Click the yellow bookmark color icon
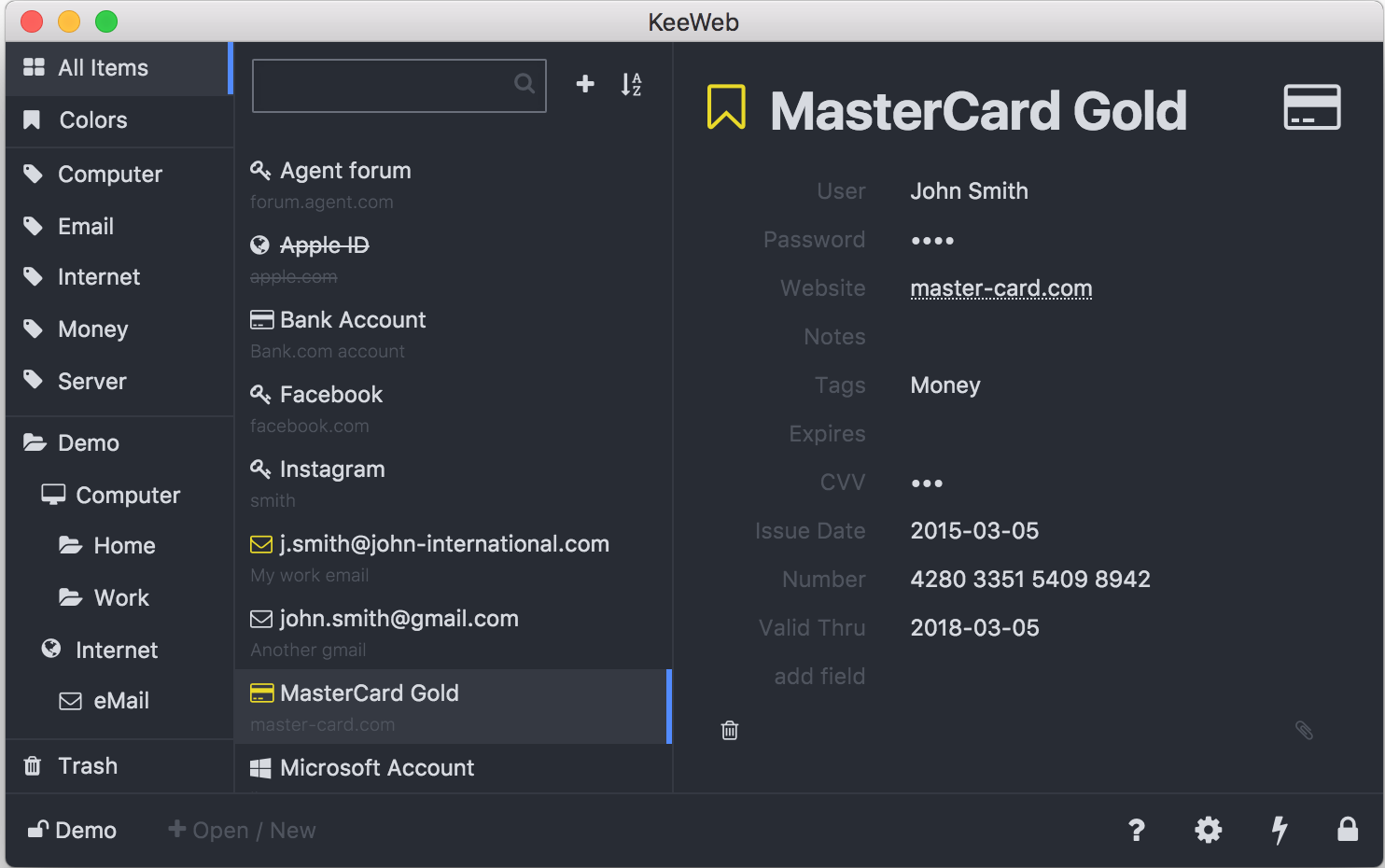Image resolution: width=1385 pixels, height=868 pixels. pos(726,107)
